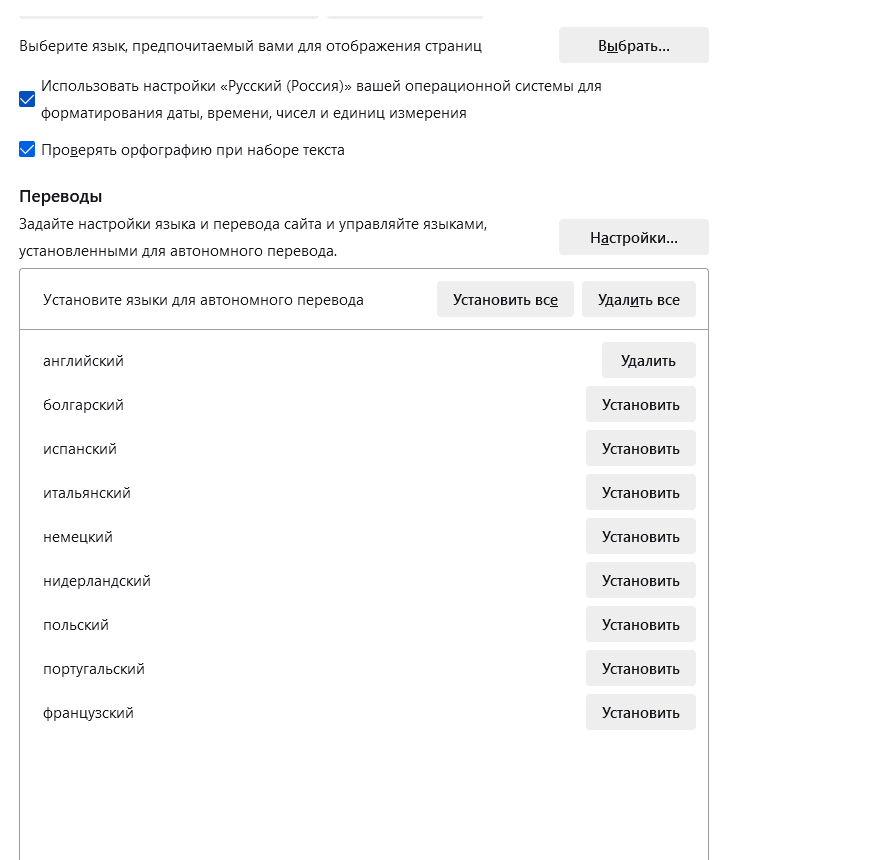This screenshot has width=880, height=860.
Task: Install the испанский language
Action: click(640, 449)
